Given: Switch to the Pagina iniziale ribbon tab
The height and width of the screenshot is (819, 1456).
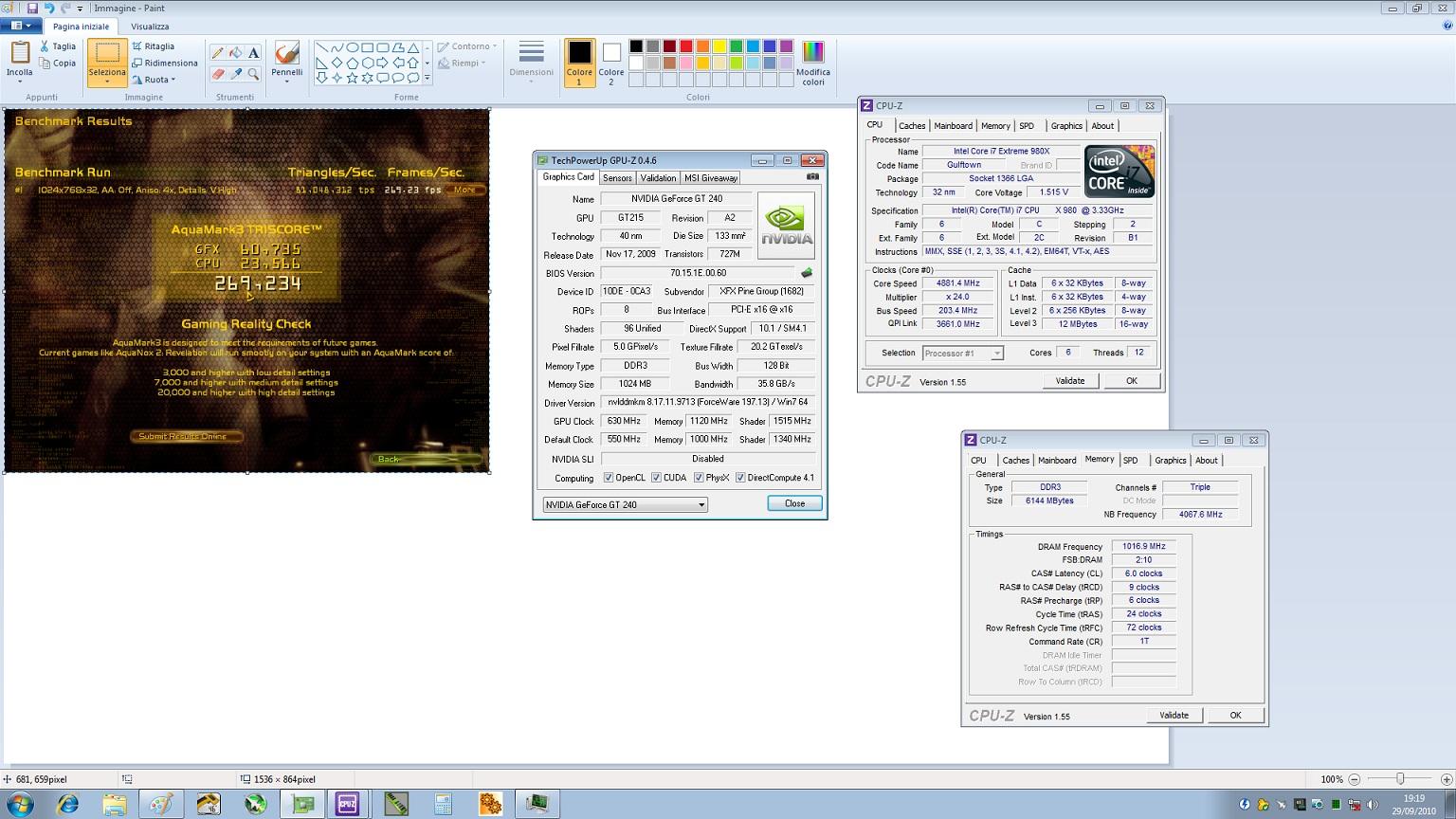Looking at the screenshot, I should 81,27.
